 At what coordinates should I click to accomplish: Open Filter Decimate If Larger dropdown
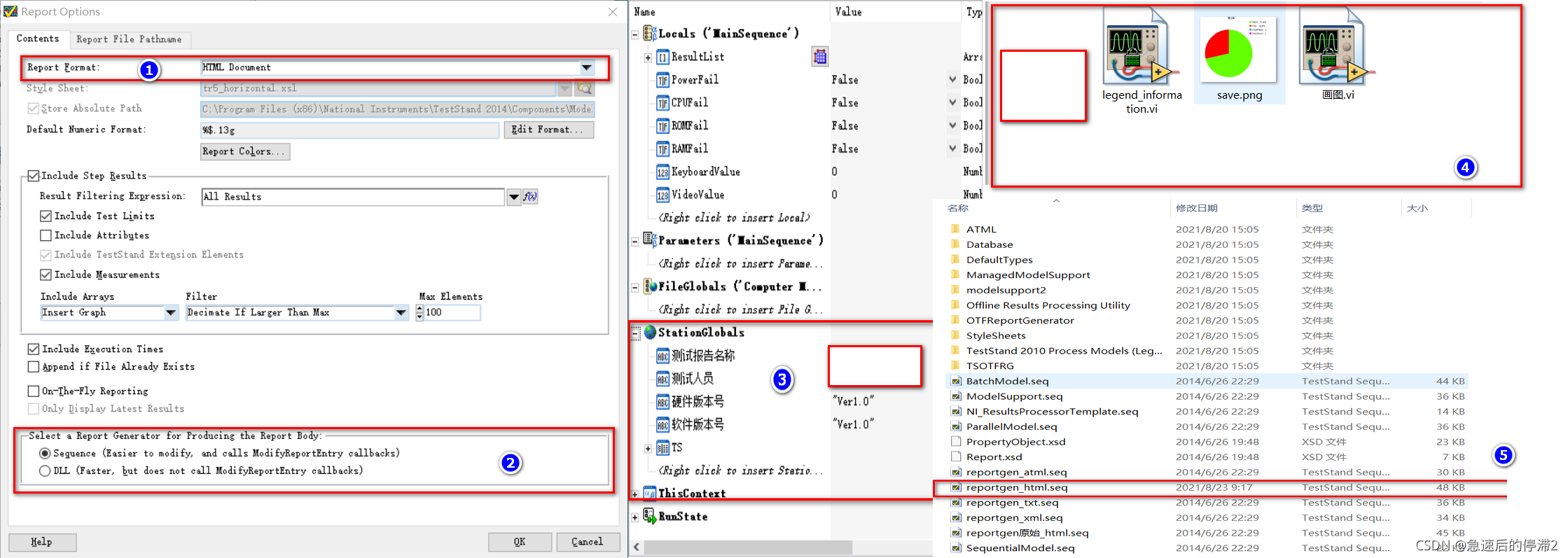point(401,313)
